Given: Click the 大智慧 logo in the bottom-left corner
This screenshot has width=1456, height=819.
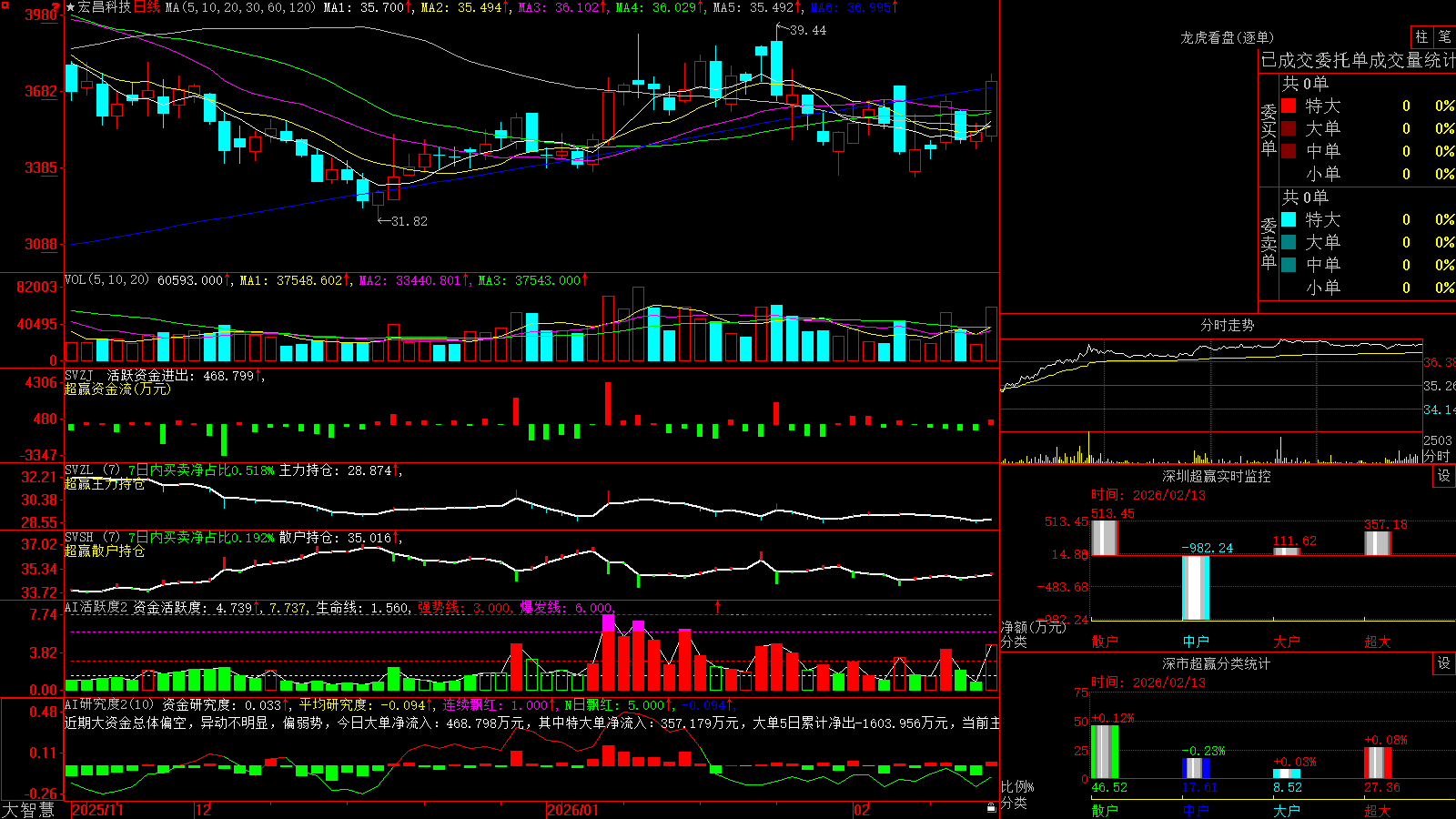Looking at the screenshot, I should (28, 809).
